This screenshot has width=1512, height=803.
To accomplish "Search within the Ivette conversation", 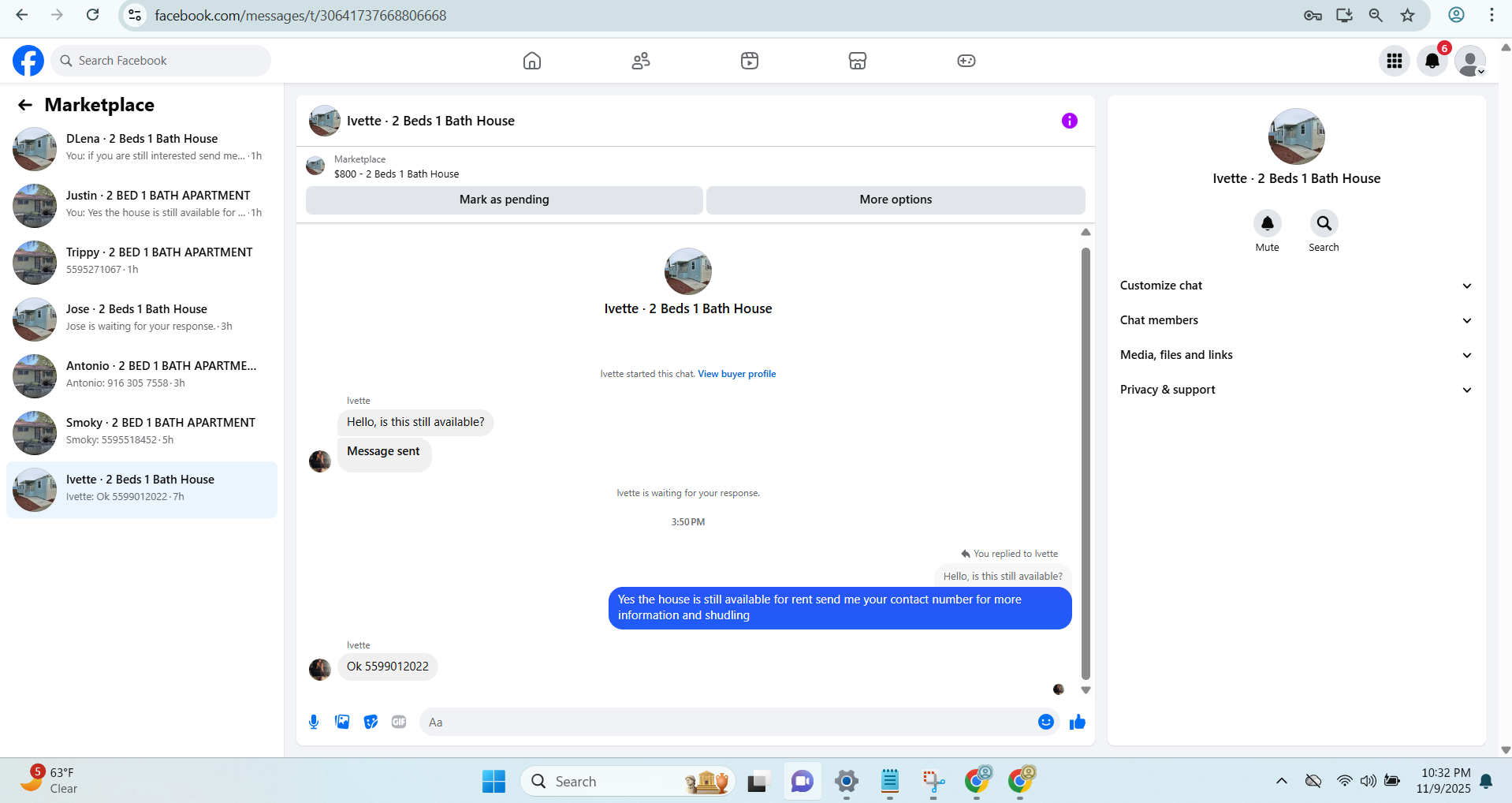I will point(1324,223).
